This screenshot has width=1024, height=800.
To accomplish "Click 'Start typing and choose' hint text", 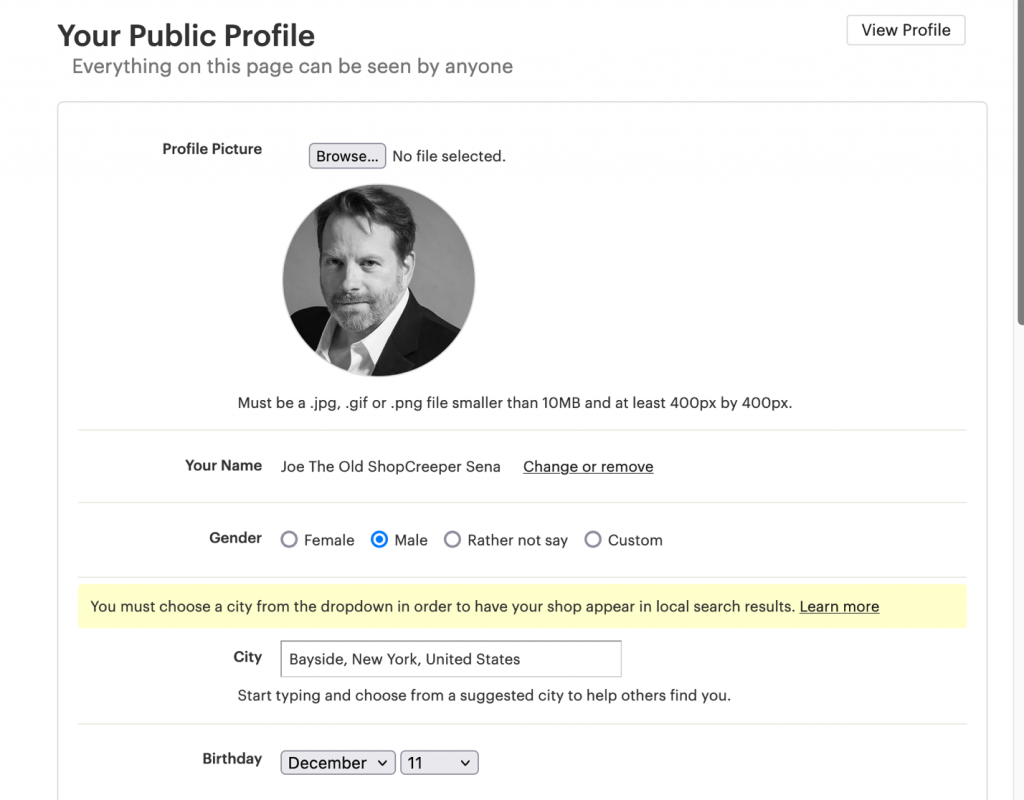I will point(484,695).
